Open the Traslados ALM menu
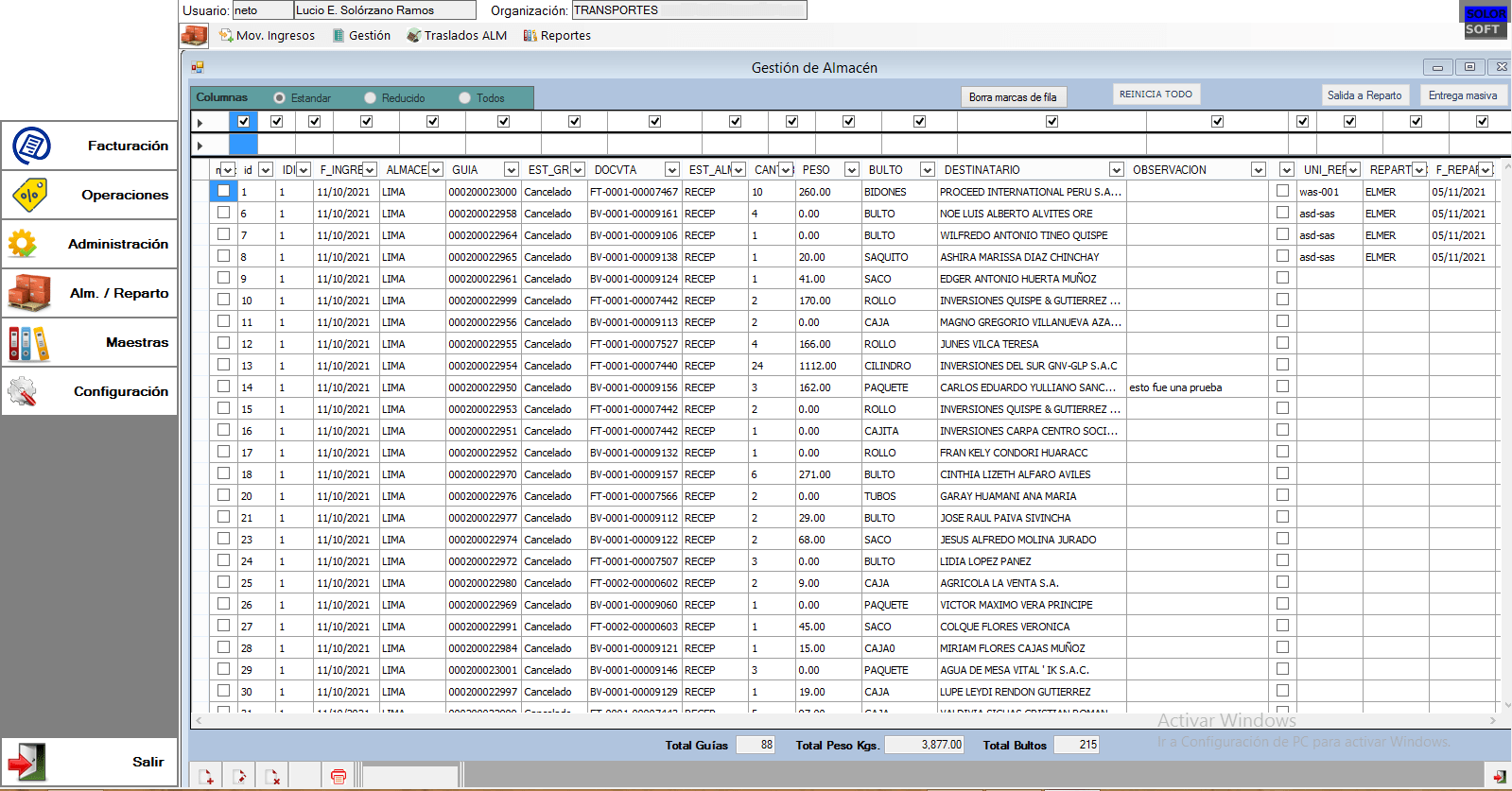This screenshot has width=1512, height=791. tap(457, 36)
